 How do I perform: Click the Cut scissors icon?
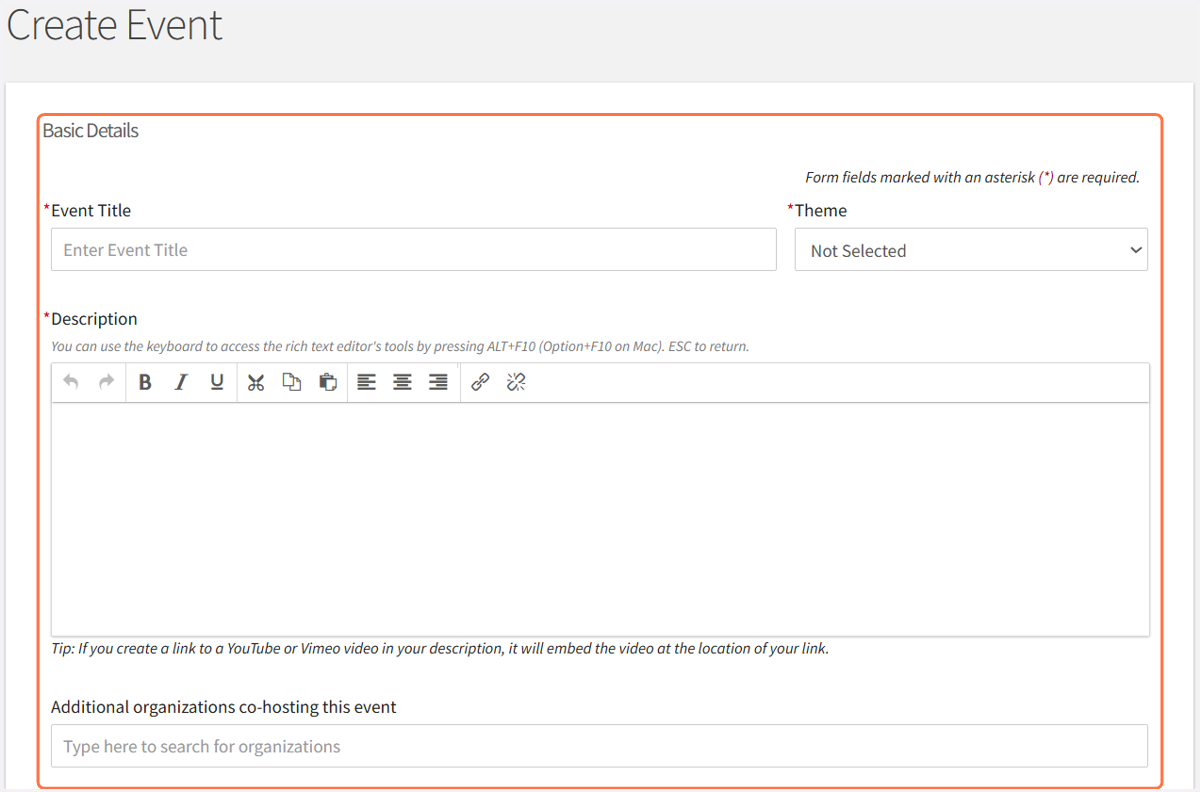coord(256,382)
